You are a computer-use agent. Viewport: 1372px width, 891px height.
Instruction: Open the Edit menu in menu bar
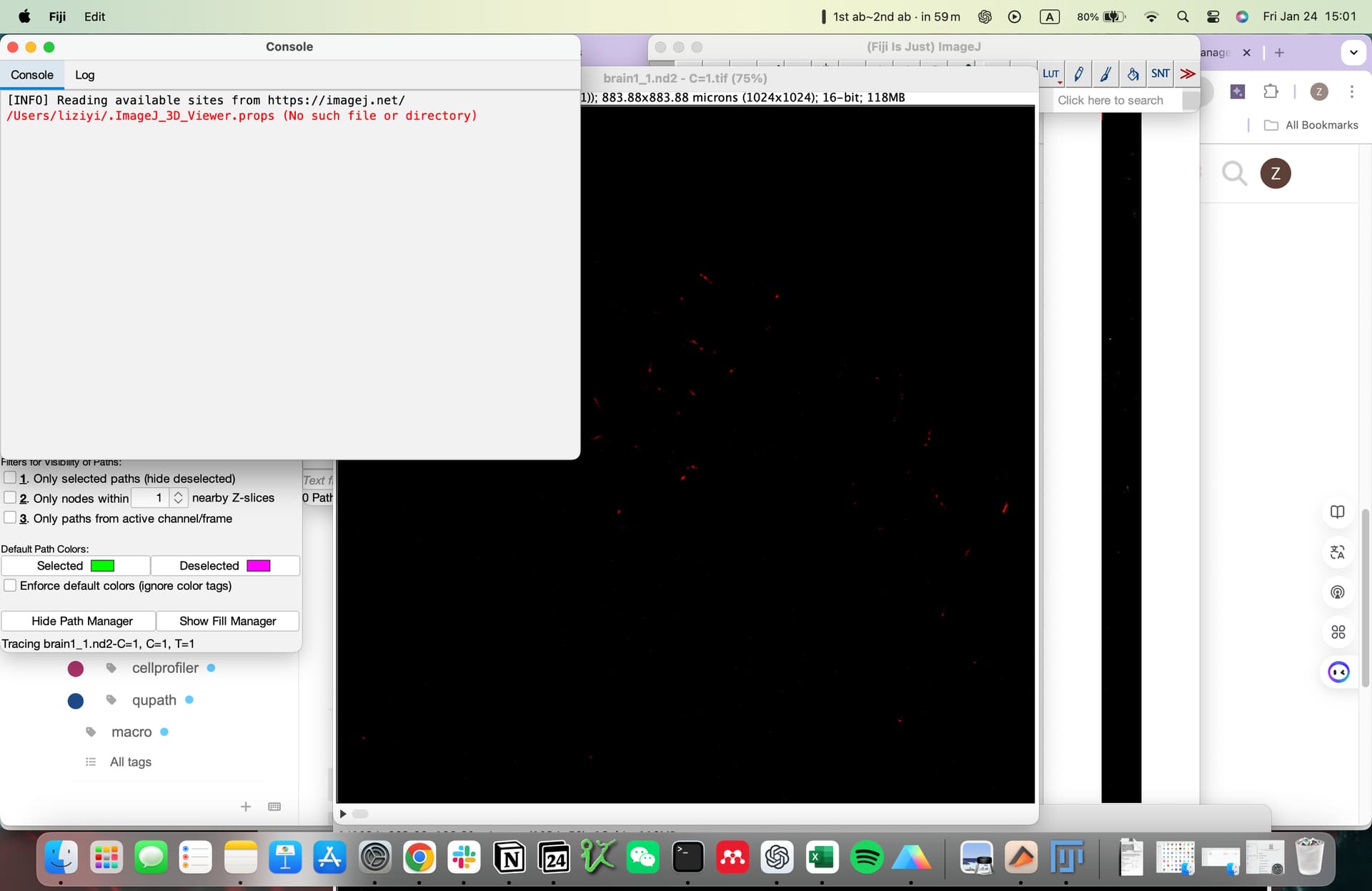[x=94, y=16]
